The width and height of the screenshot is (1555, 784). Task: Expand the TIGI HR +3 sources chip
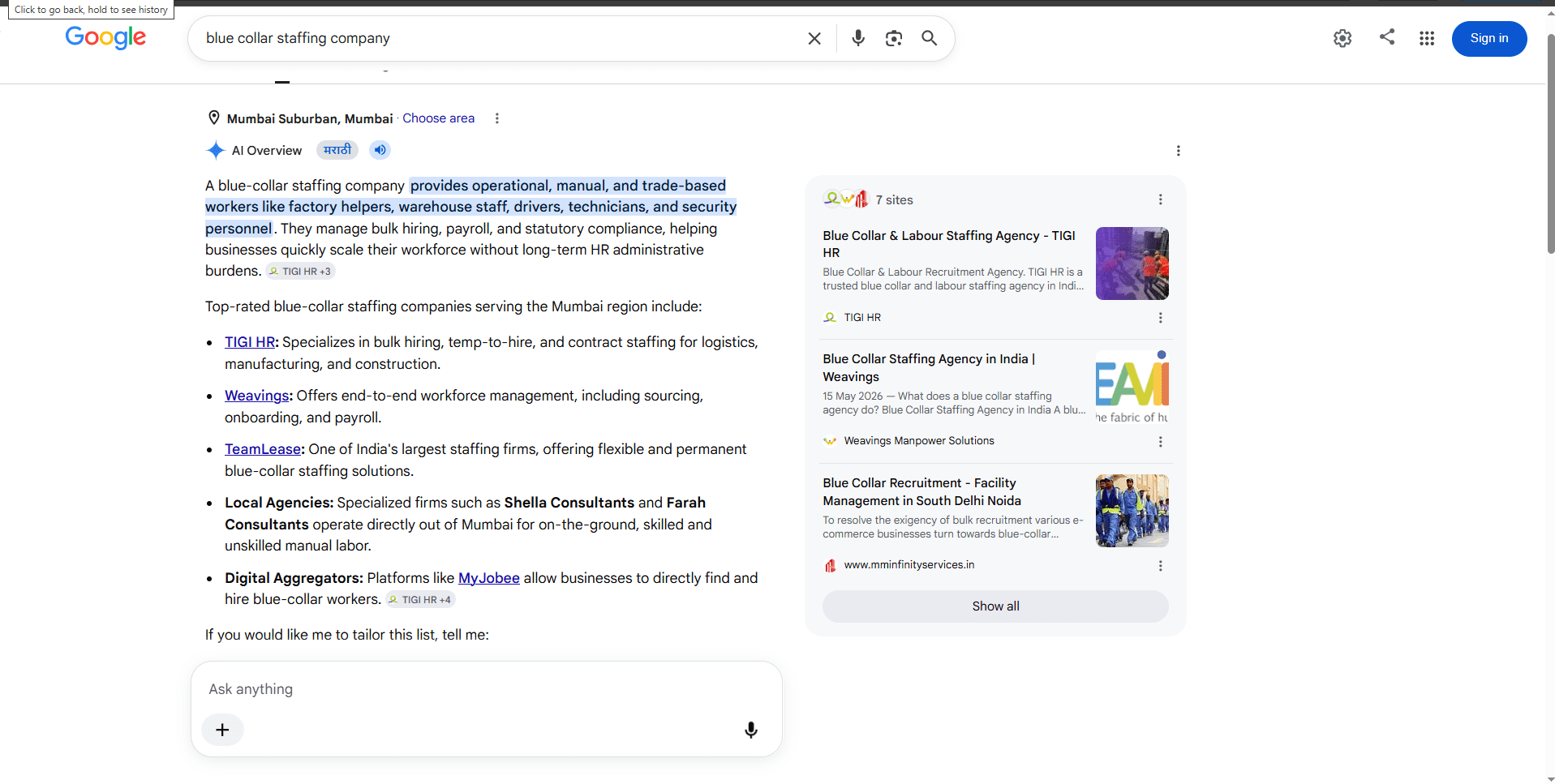pyautogui.click(x=300, y=272)
